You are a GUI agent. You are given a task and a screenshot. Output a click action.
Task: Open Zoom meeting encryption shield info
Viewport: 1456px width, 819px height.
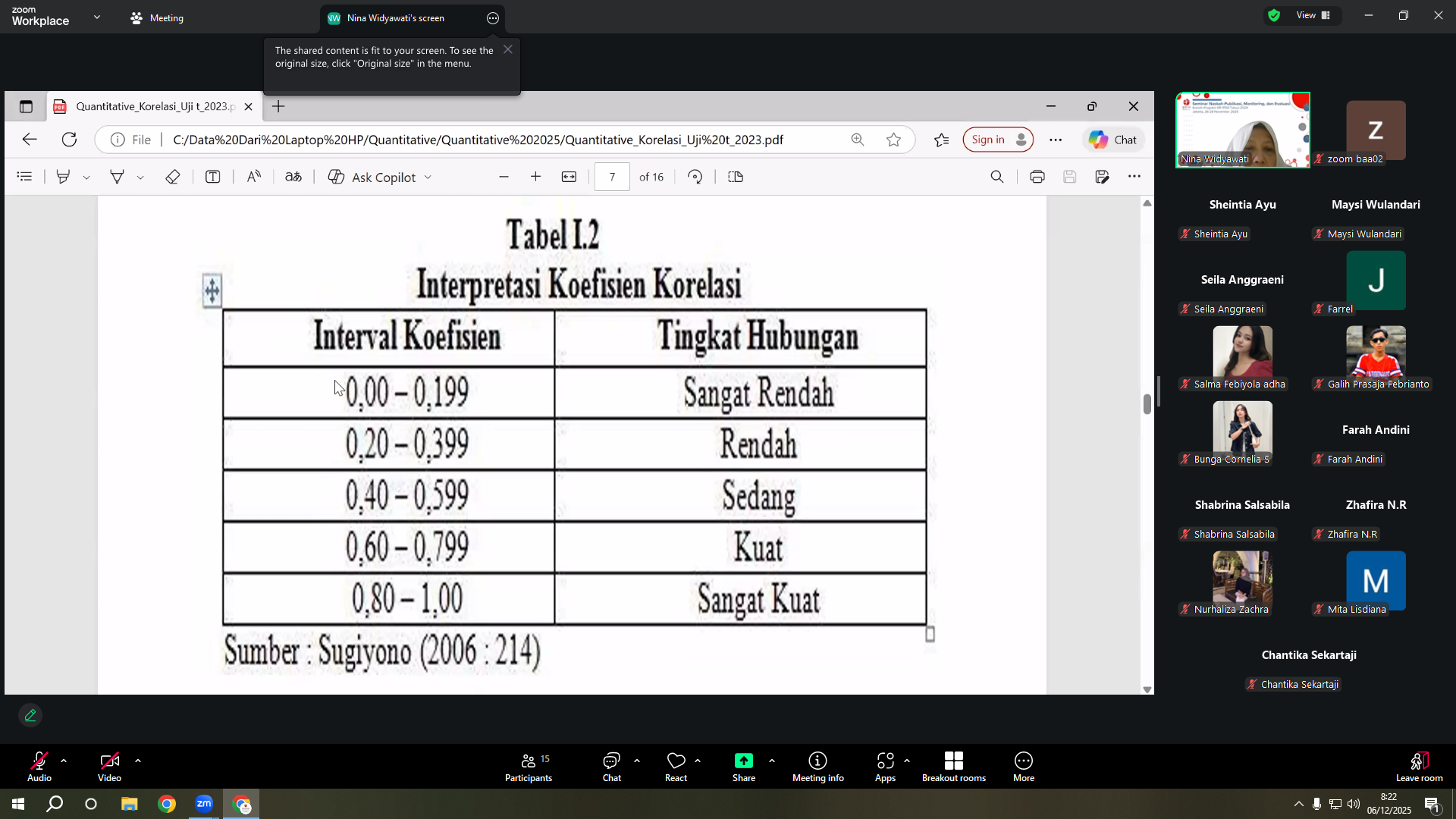(x=1274, y=15)
